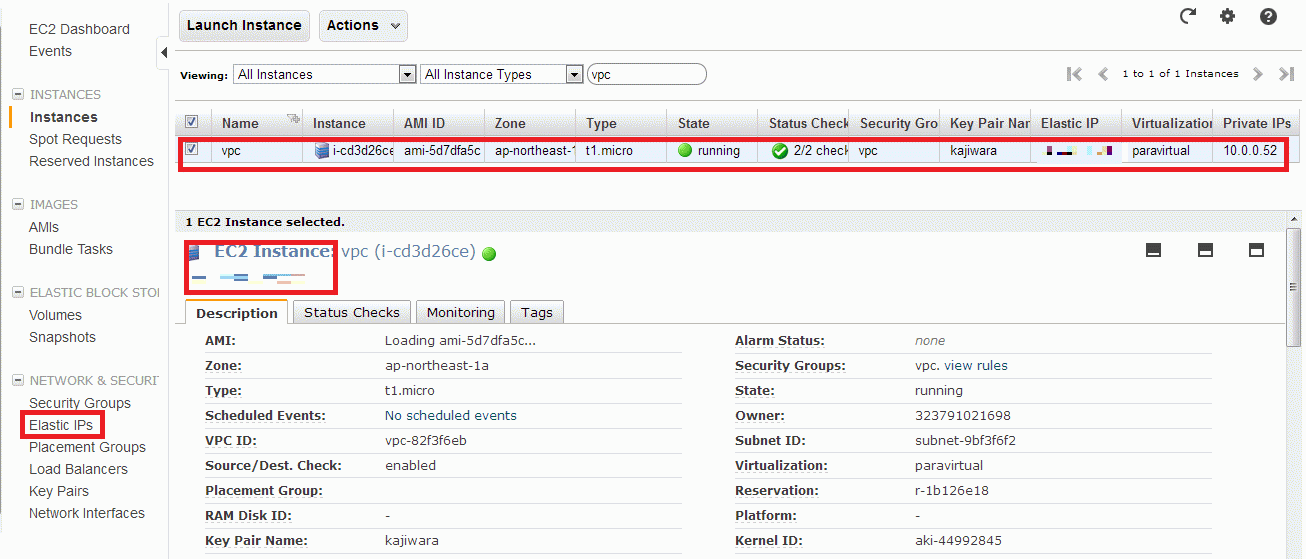Screen dimensions: 1306x559
Task: Sort by the AMI ID column header
Action: pyautogui.click(x=424, y=123)
